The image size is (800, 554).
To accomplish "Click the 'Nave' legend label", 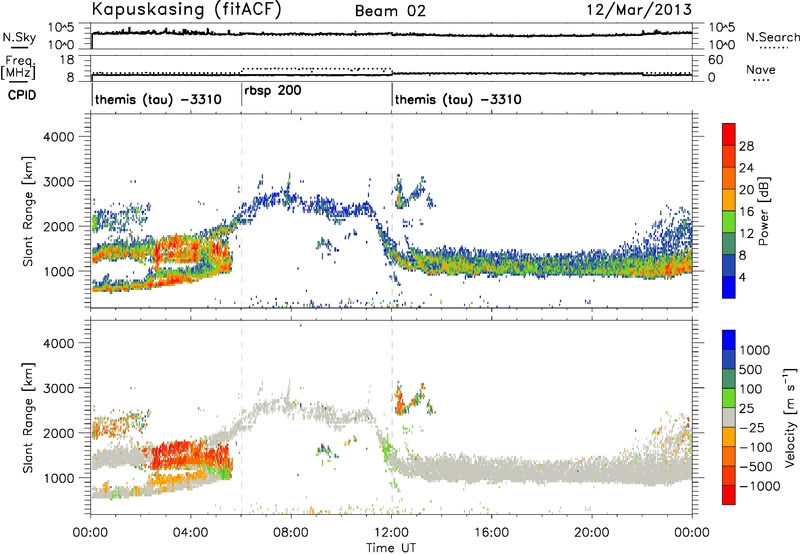I will point(761,69).
